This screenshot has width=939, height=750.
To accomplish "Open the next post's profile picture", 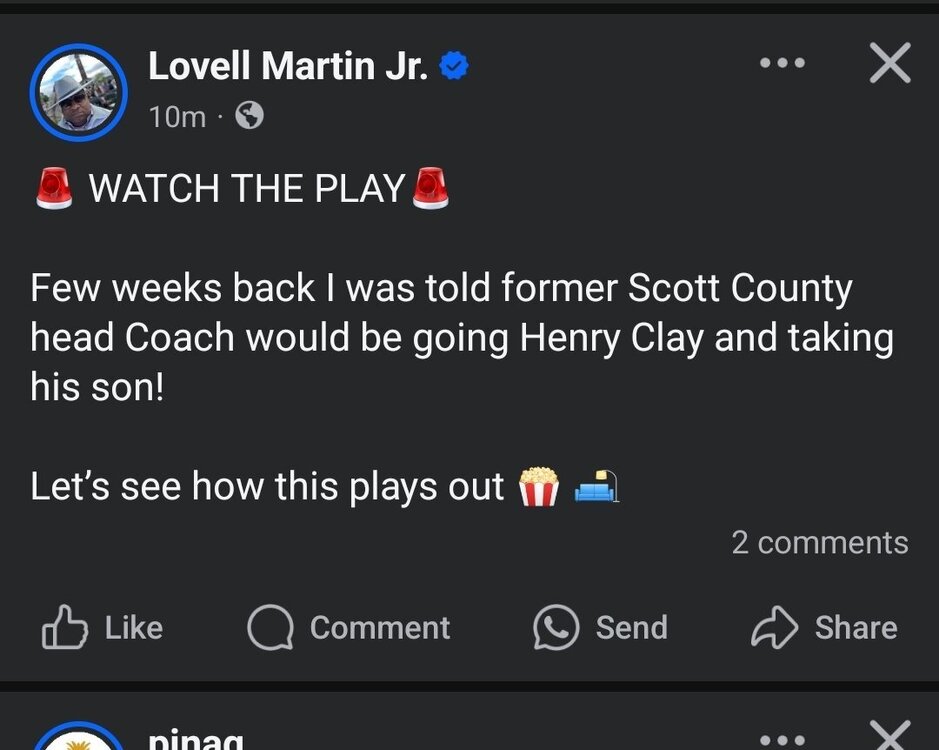I will click(78, 736).
